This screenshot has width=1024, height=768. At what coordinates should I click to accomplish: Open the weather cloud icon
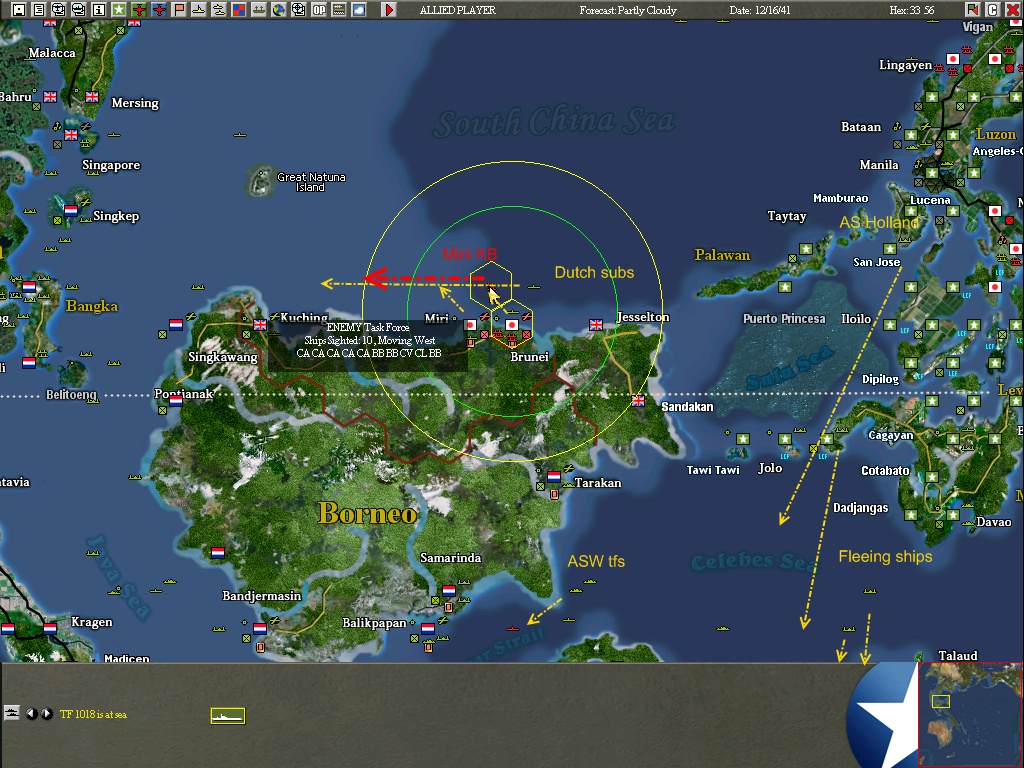pos(359,9)
